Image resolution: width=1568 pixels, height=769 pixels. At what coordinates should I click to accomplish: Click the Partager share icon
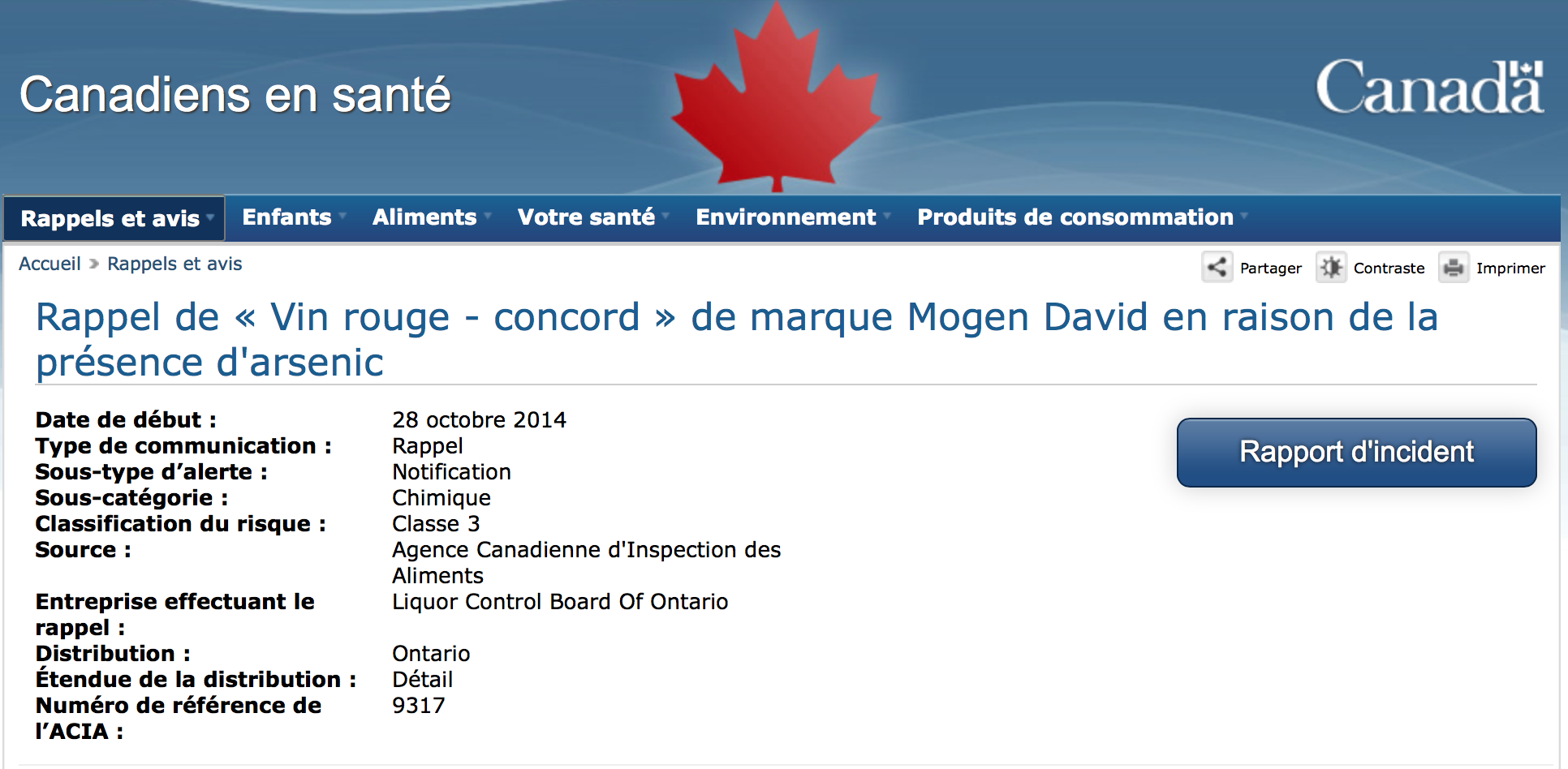click(1217, 267)
